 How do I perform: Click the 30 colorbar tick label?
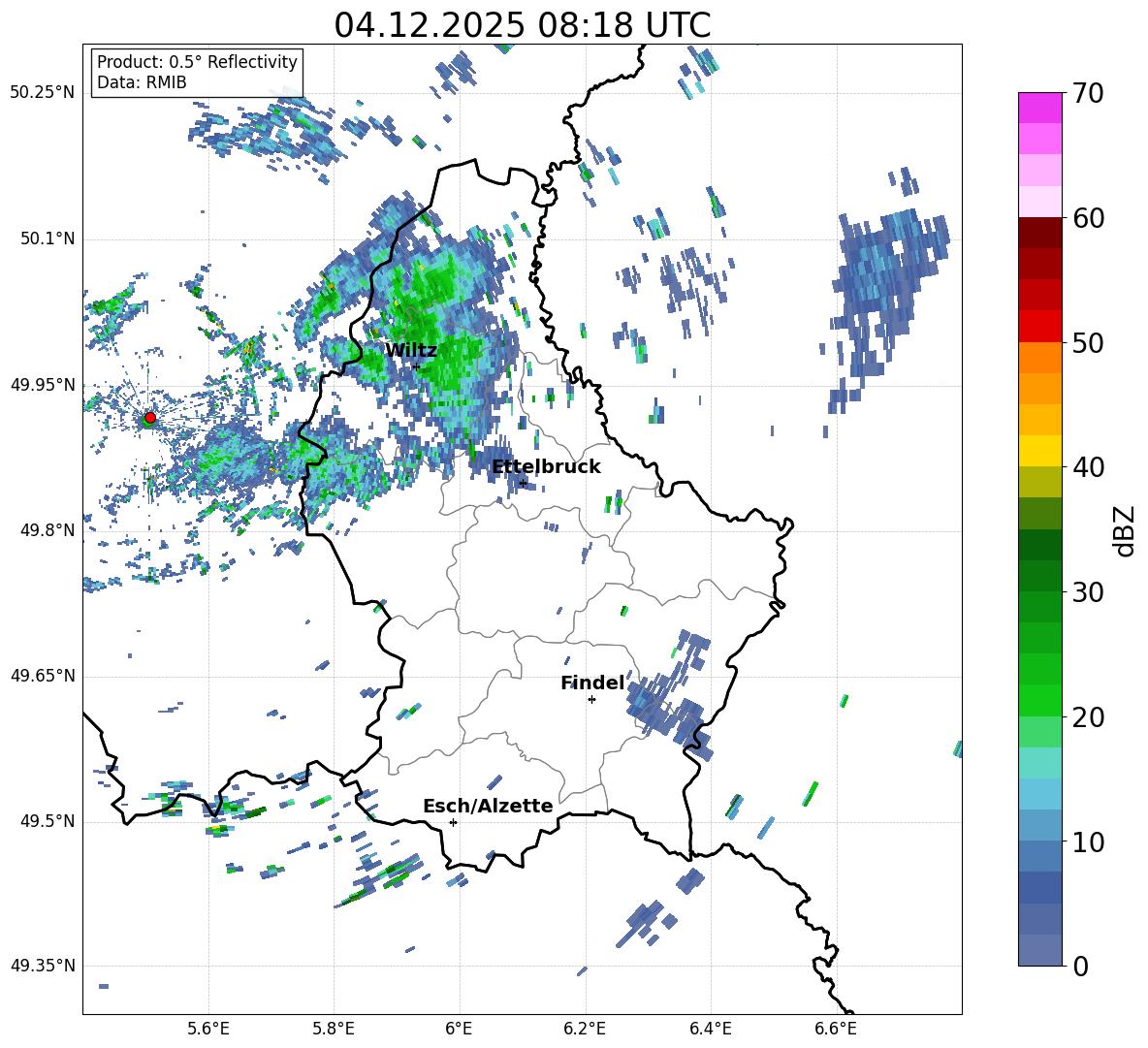(1088, 592)
